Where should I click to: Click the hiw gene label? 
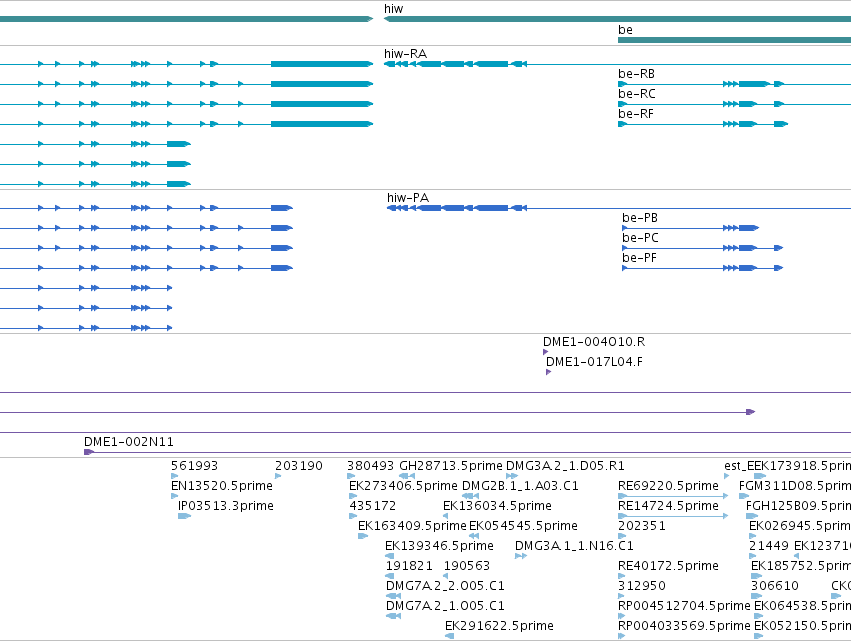point(393,9)
